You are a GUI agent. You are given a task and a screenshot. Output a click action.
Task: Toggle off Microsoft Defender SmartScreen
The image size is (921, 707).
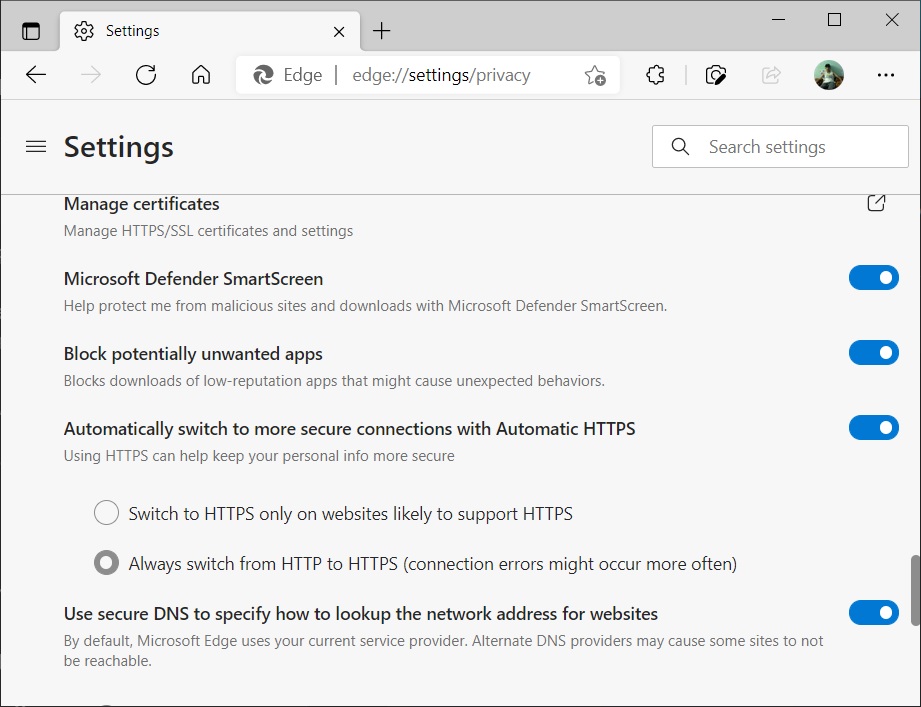874,277
